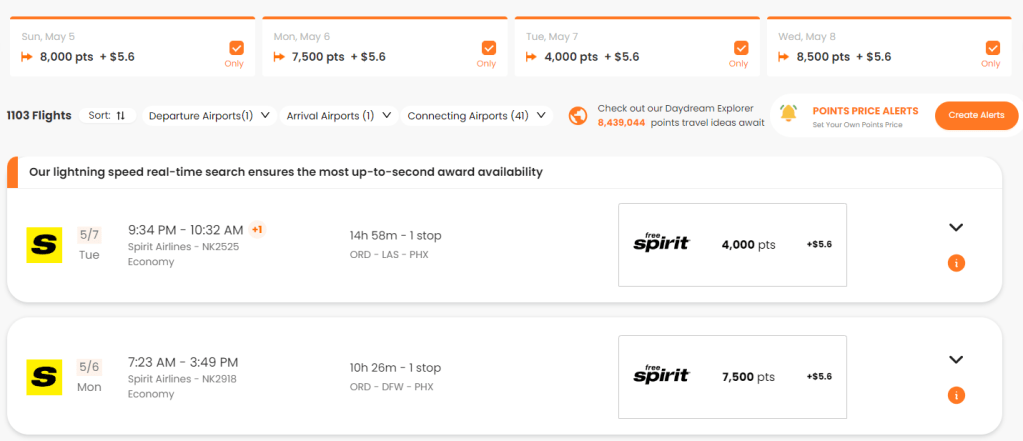Expand the Connecting Airports (41) dropdown

(x=477, y=116)
